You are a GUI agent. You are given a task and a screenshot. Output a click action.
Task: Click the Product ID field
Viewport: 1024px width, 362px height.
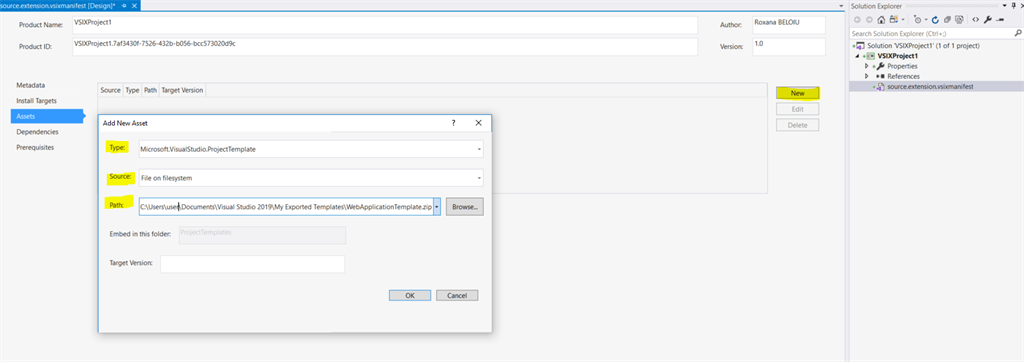tap(385, 47)
